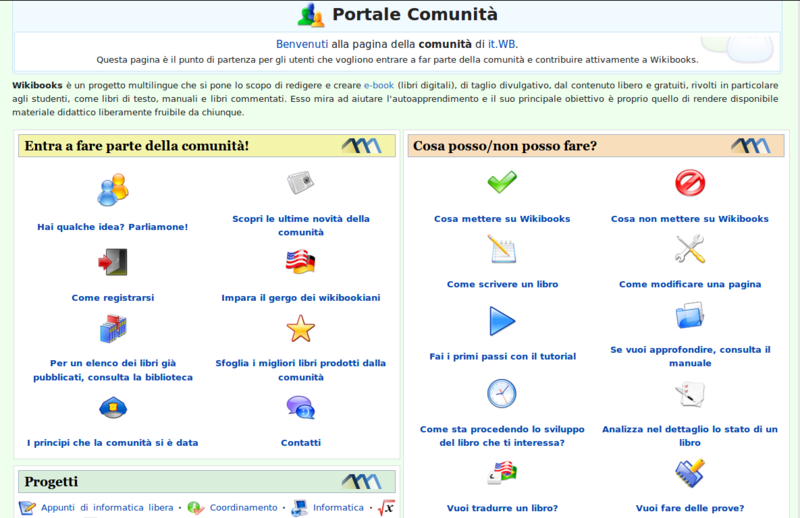The height and width of the screenshot is (518, 800).
Task: Open 'Come modificare una pagina' link
Action: pos(690,284)
